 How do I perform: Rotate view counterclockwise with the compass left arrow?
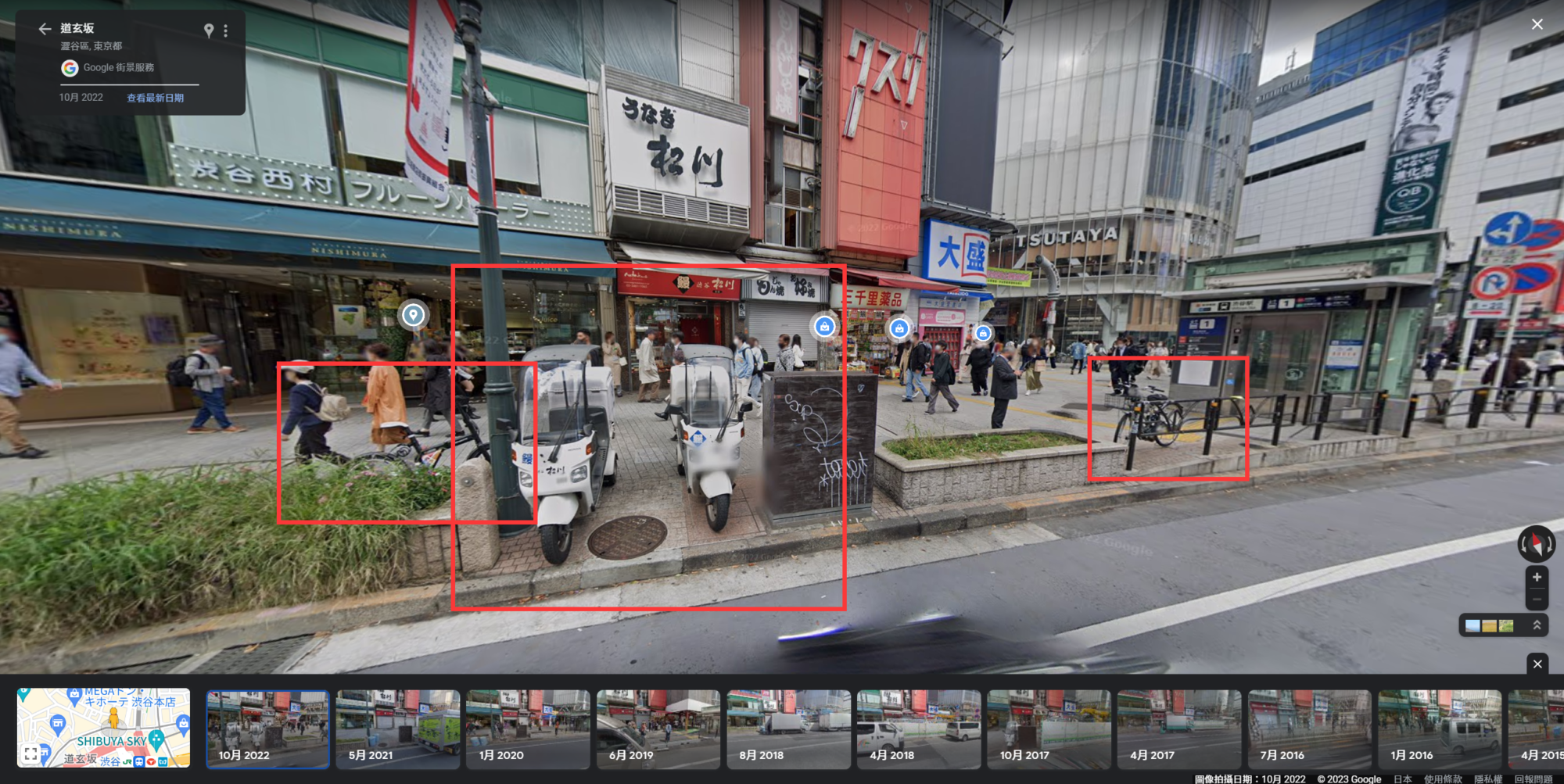pyautogui.click(x=1523, y=544)
